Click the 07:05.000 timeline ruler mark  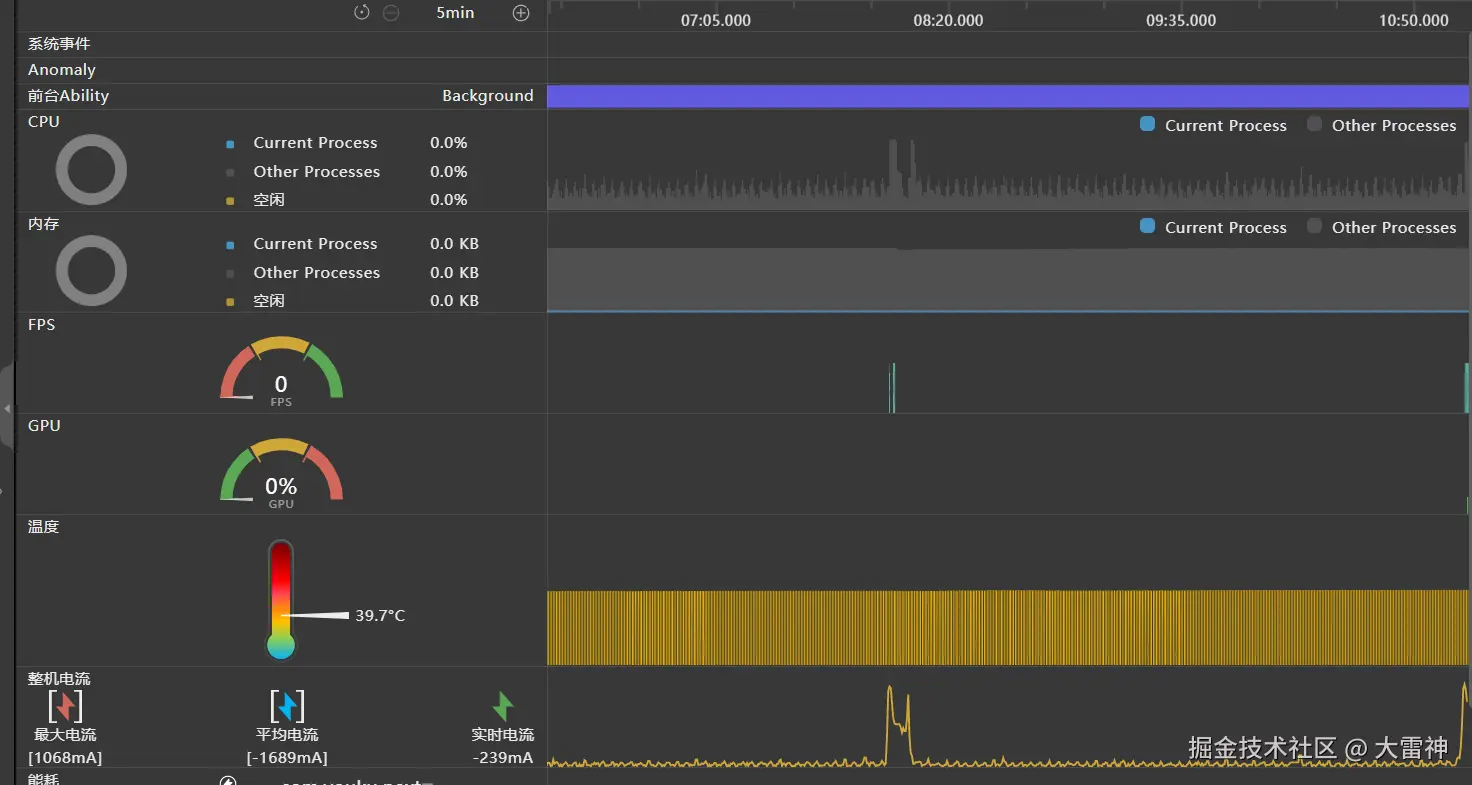click(x=716, y=20)
